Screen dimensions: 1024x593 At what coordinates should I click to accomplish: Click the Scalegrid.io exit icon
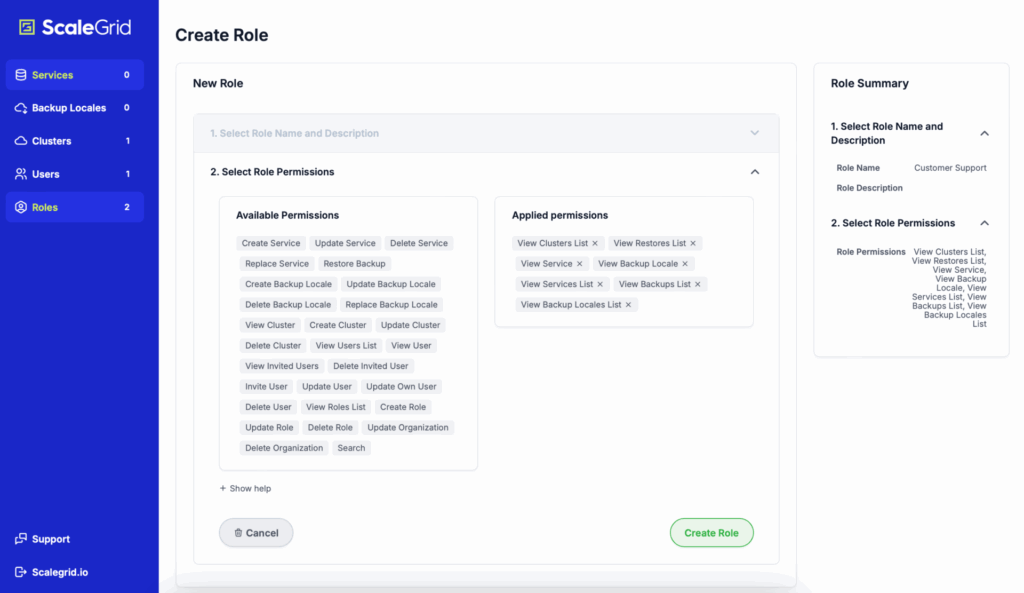(x=21, y=572)
